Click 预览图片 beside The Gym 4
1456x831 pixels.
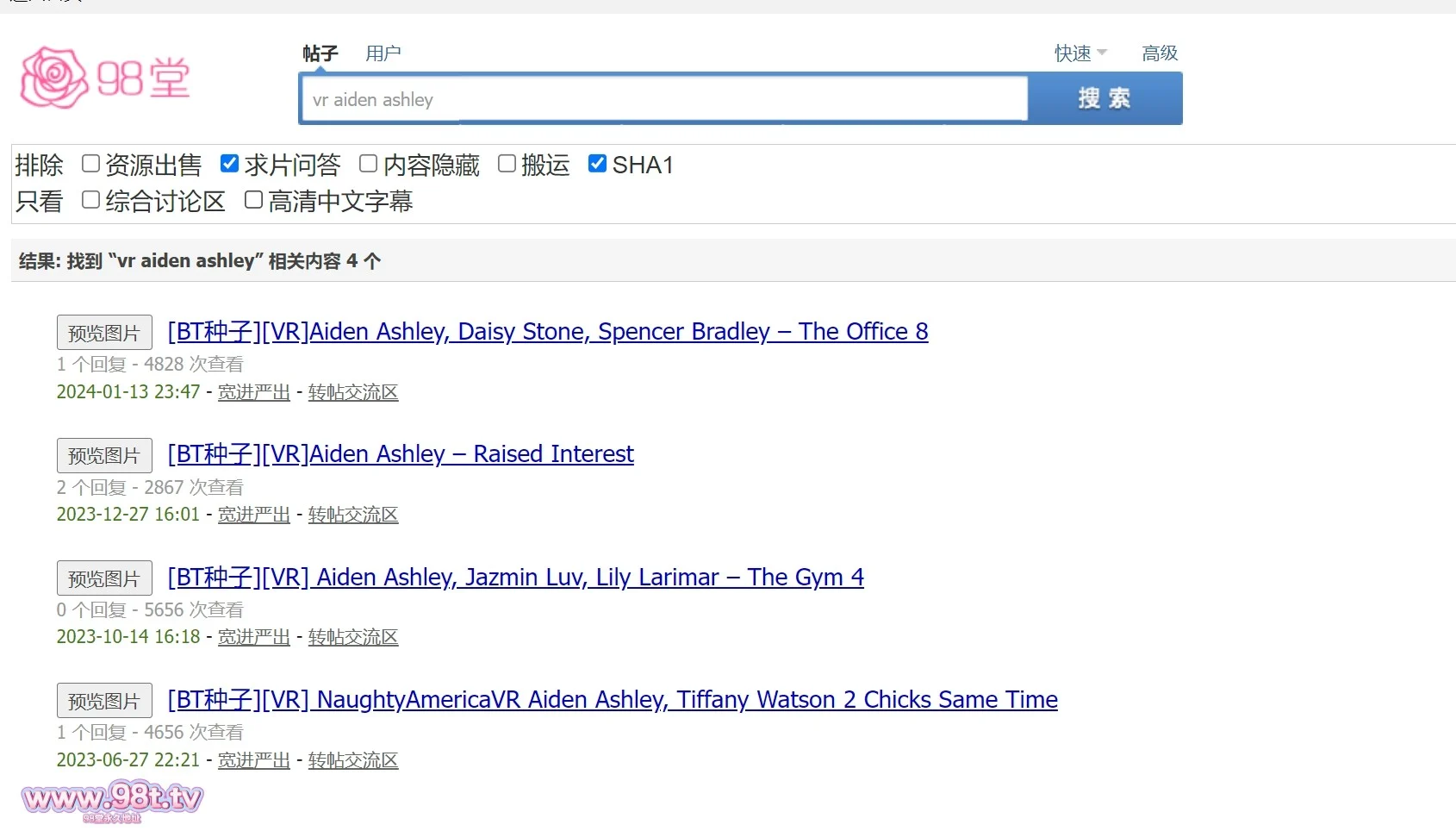pos(104,578)
